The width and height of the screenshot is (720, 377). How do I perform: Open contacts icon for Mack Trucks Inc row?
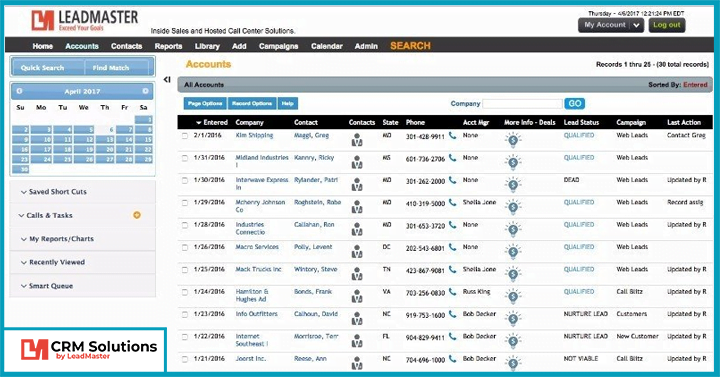click(x=357, y=274)
